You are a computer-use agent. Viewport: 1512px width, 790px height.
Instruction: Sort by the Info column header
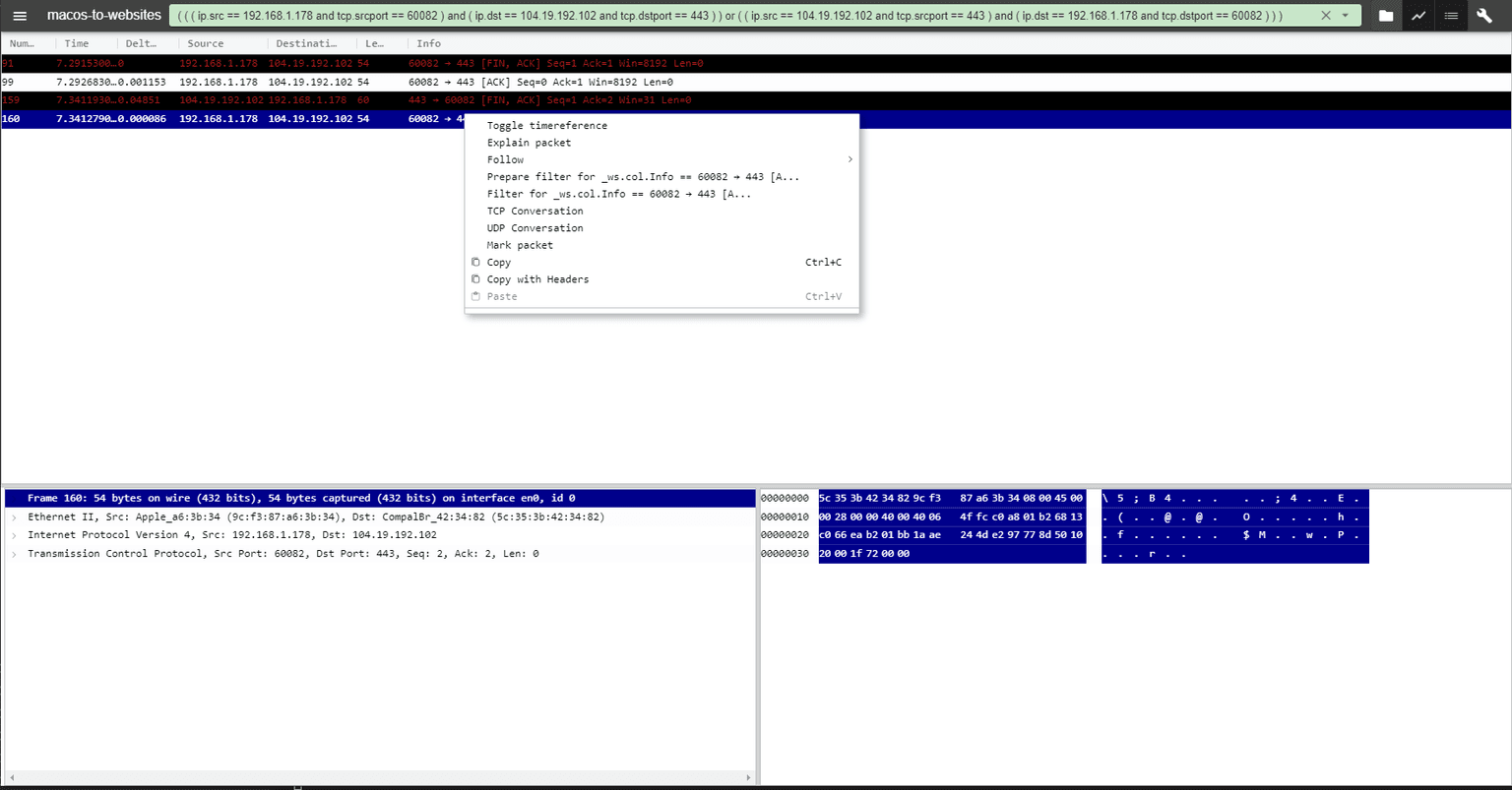coord(428,43)
